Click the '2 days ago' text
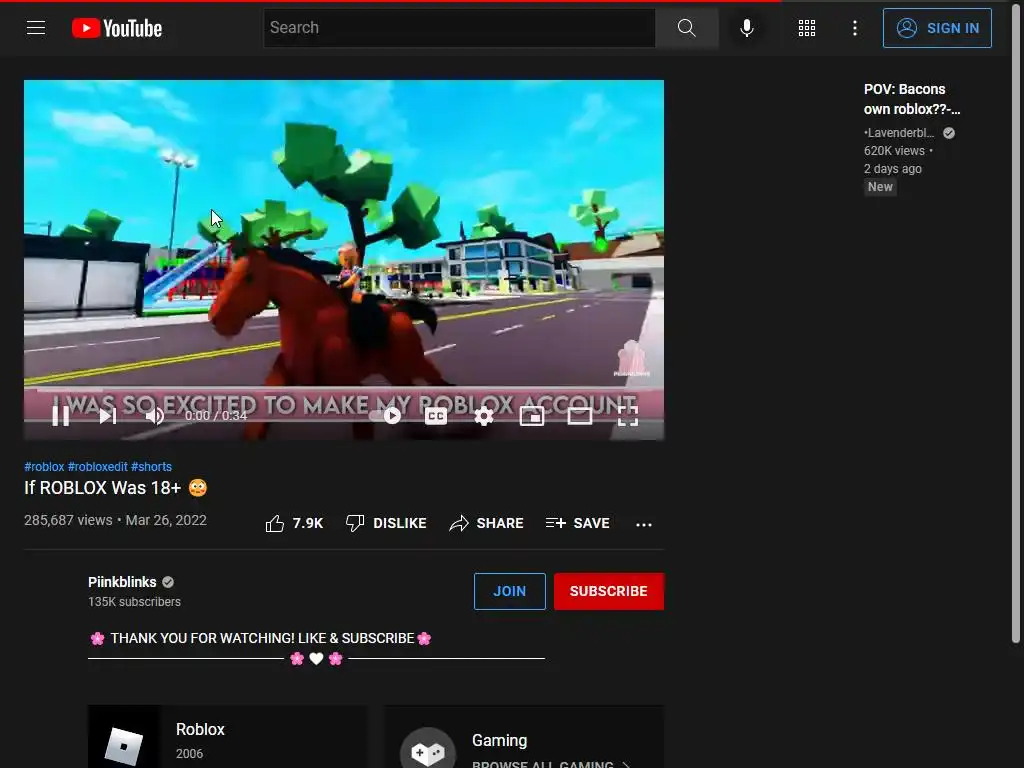This screenshot has height=768, width=1024. [x=893, y=168]
